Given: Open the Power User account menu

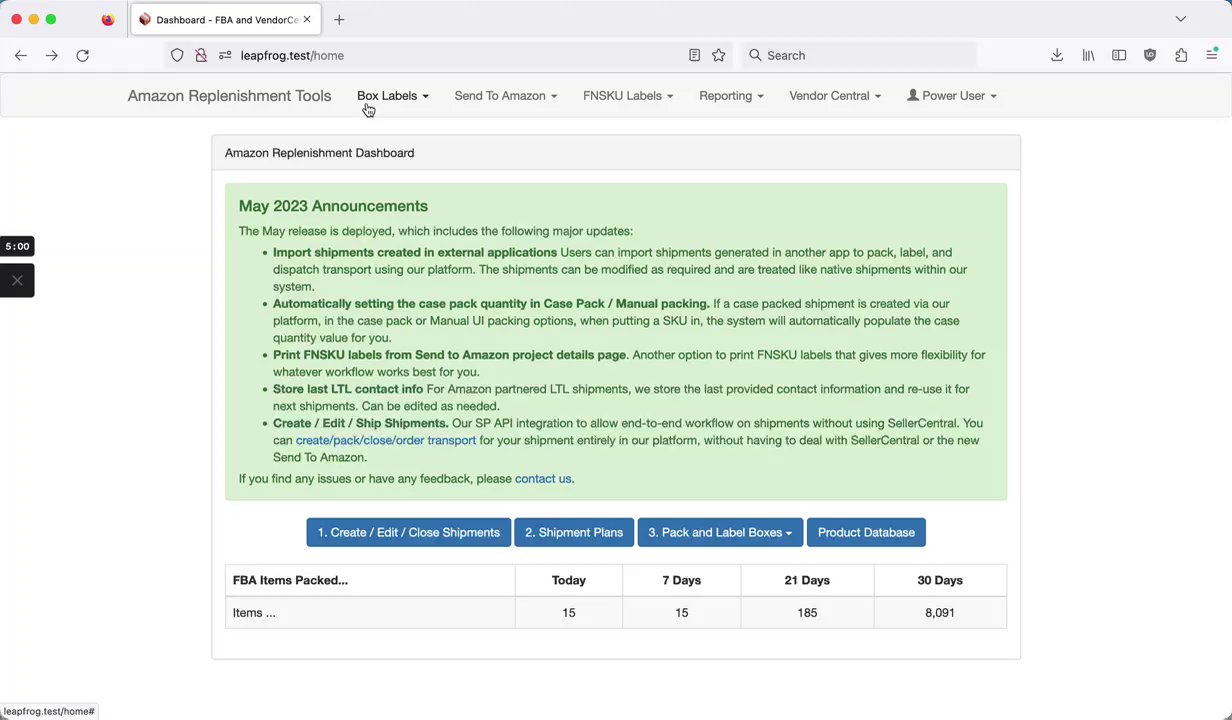Looking at the screenshot, I should [x=952, y=96].
